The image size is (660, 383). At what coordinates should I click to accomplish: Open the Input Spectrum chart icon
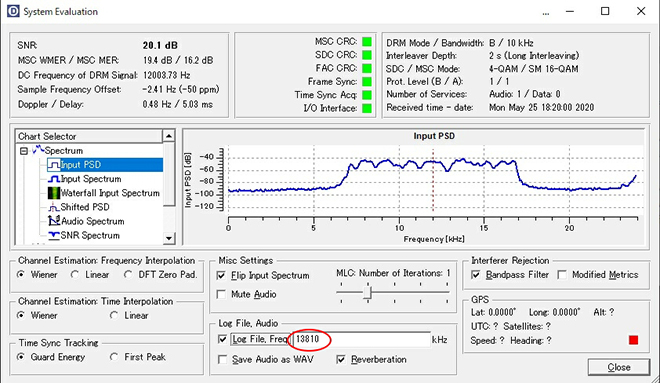54,179
